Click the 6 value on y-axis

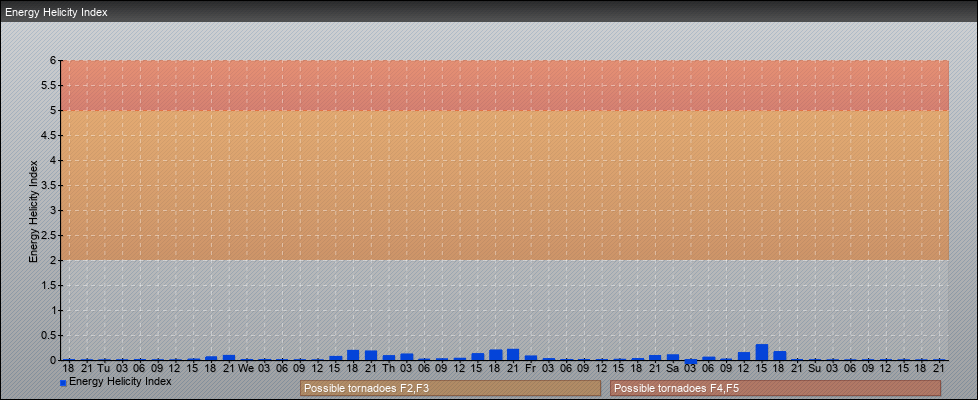pos(53,61)
